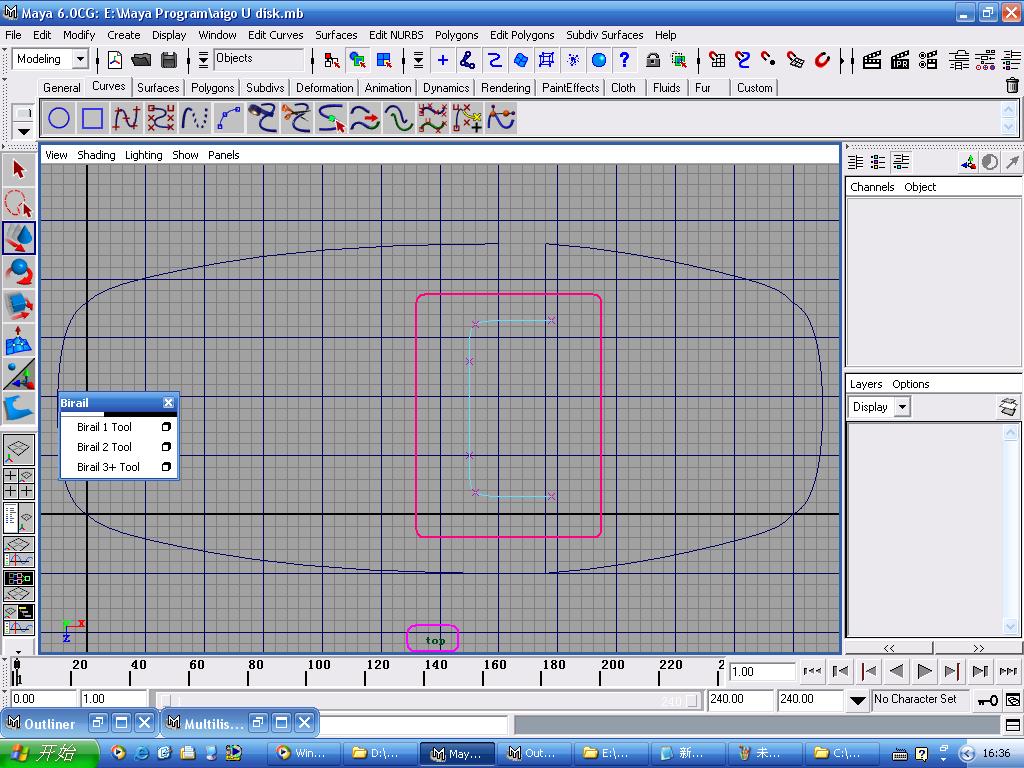The width and height of the screenshot is (1024, 768).
Task: Click the question mark help icon
Action: [x=624, y=60]
